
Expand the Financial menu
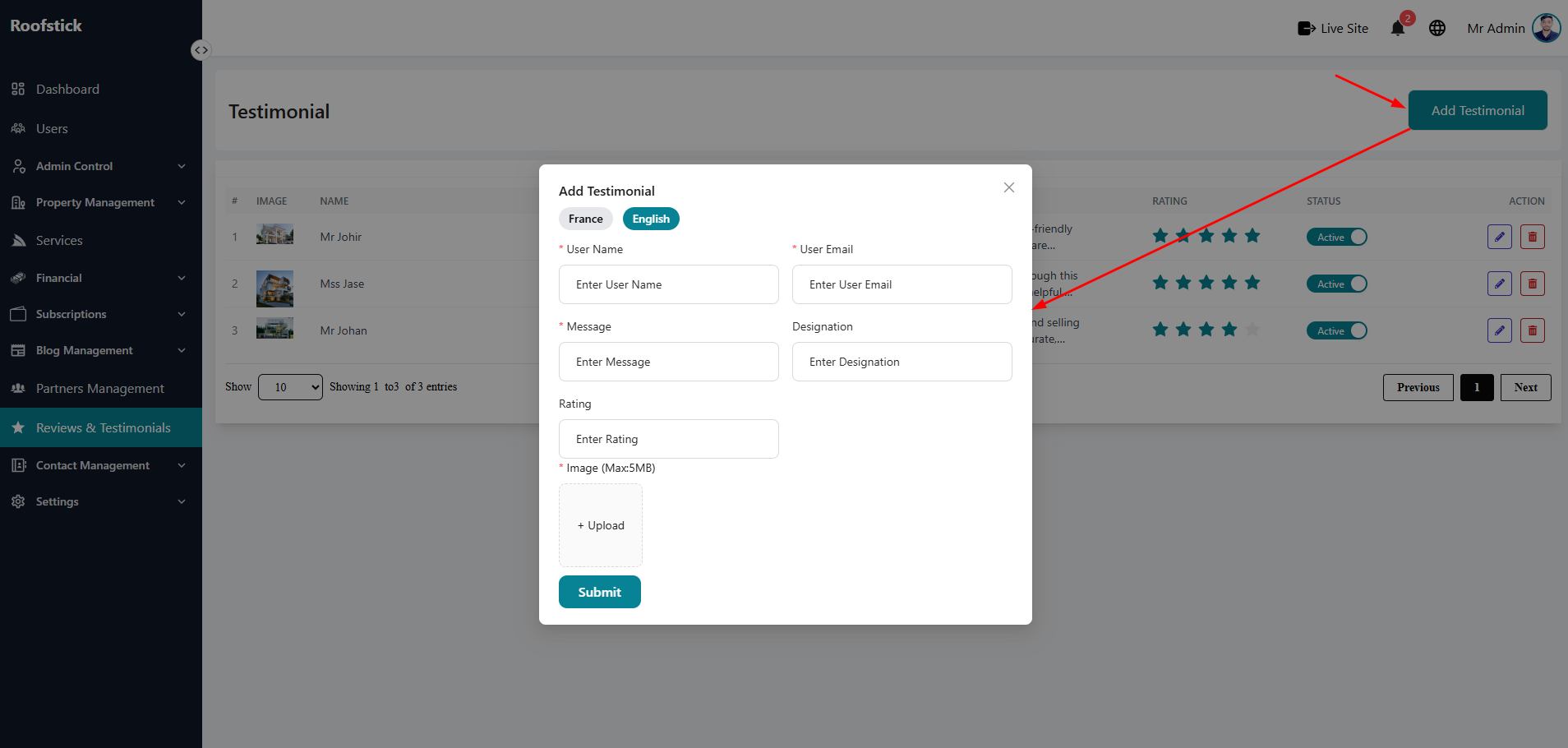(100, 278)
